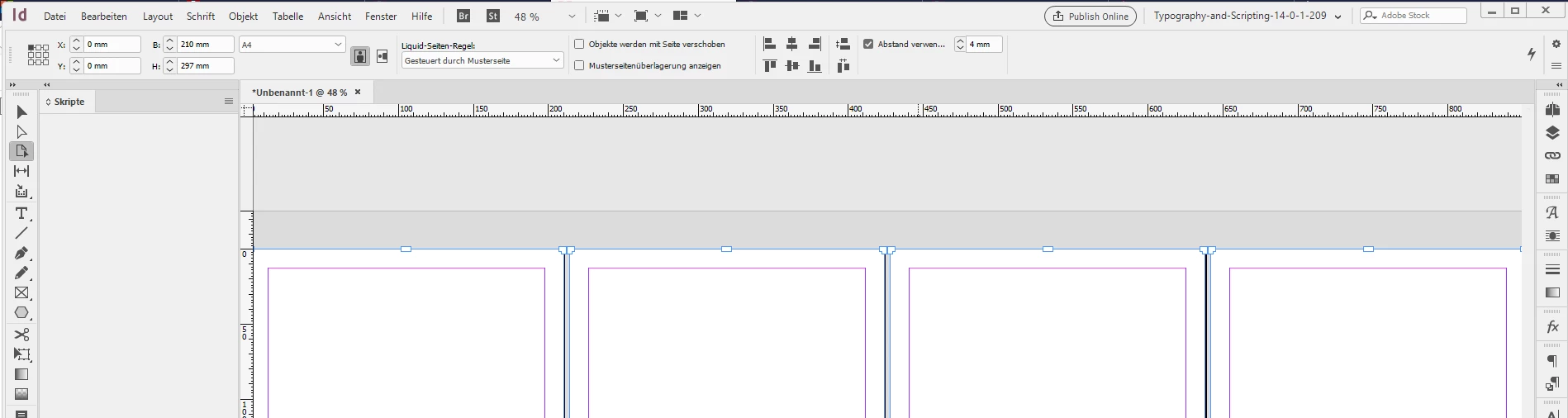Select the Gap tool

click(22, 171)
